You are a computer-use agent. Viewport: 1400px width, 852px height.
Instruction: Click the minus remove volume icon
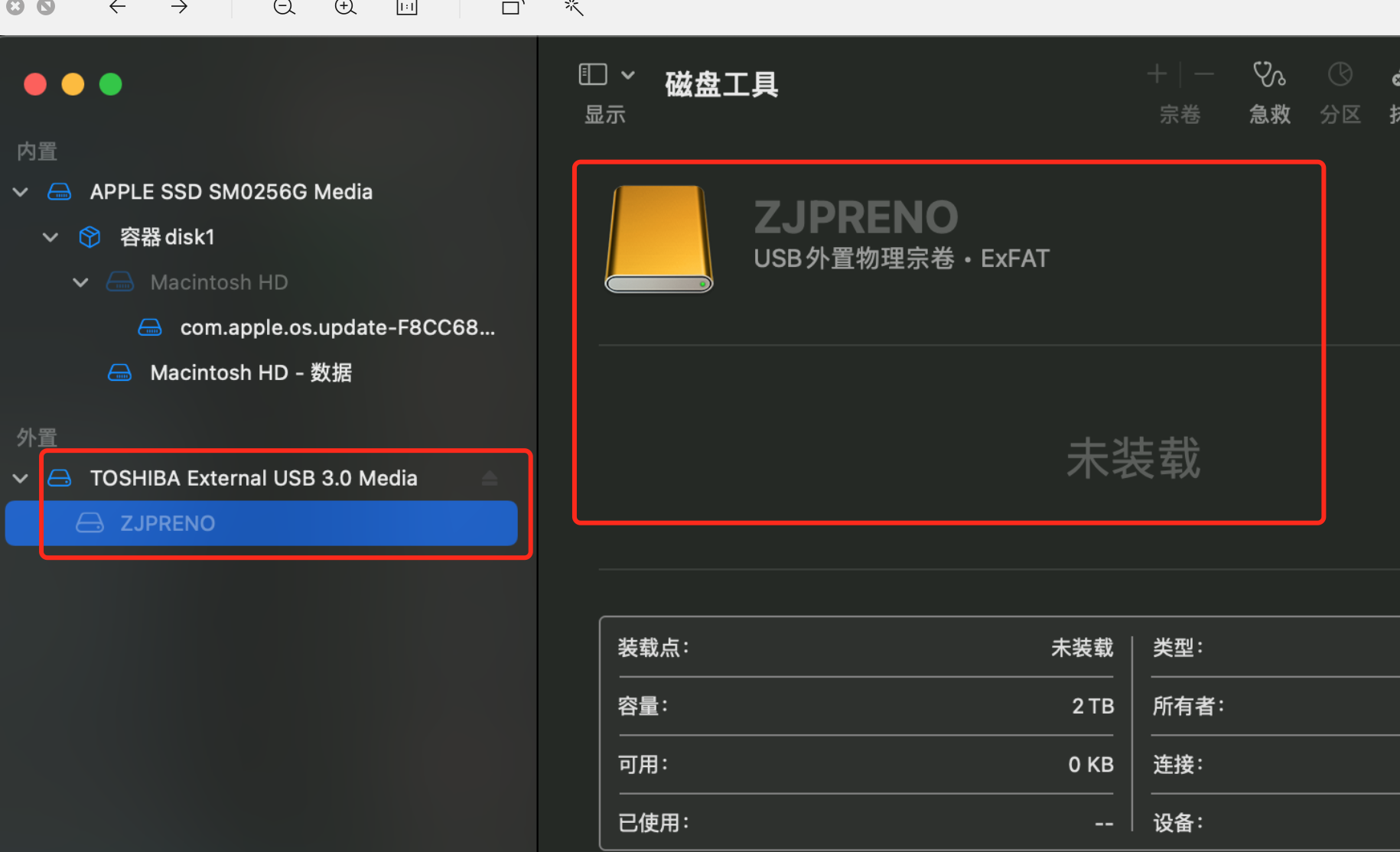point(1204,74)
